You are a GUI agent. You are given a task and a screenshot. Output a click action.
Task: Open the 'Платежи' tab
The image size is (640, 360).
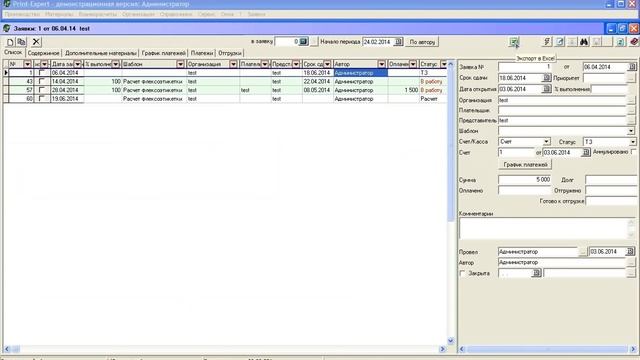click(202, 53)
